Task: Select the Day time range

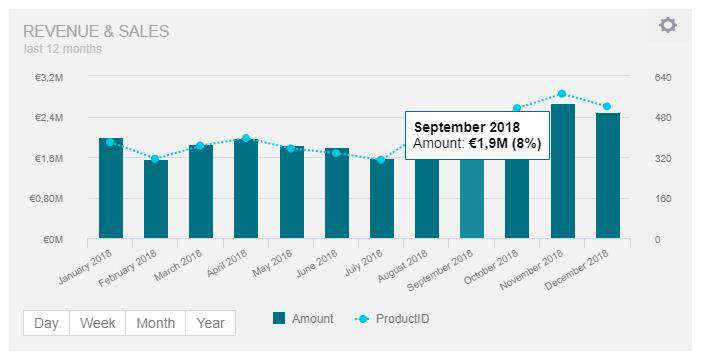Action: coord(46,323)
